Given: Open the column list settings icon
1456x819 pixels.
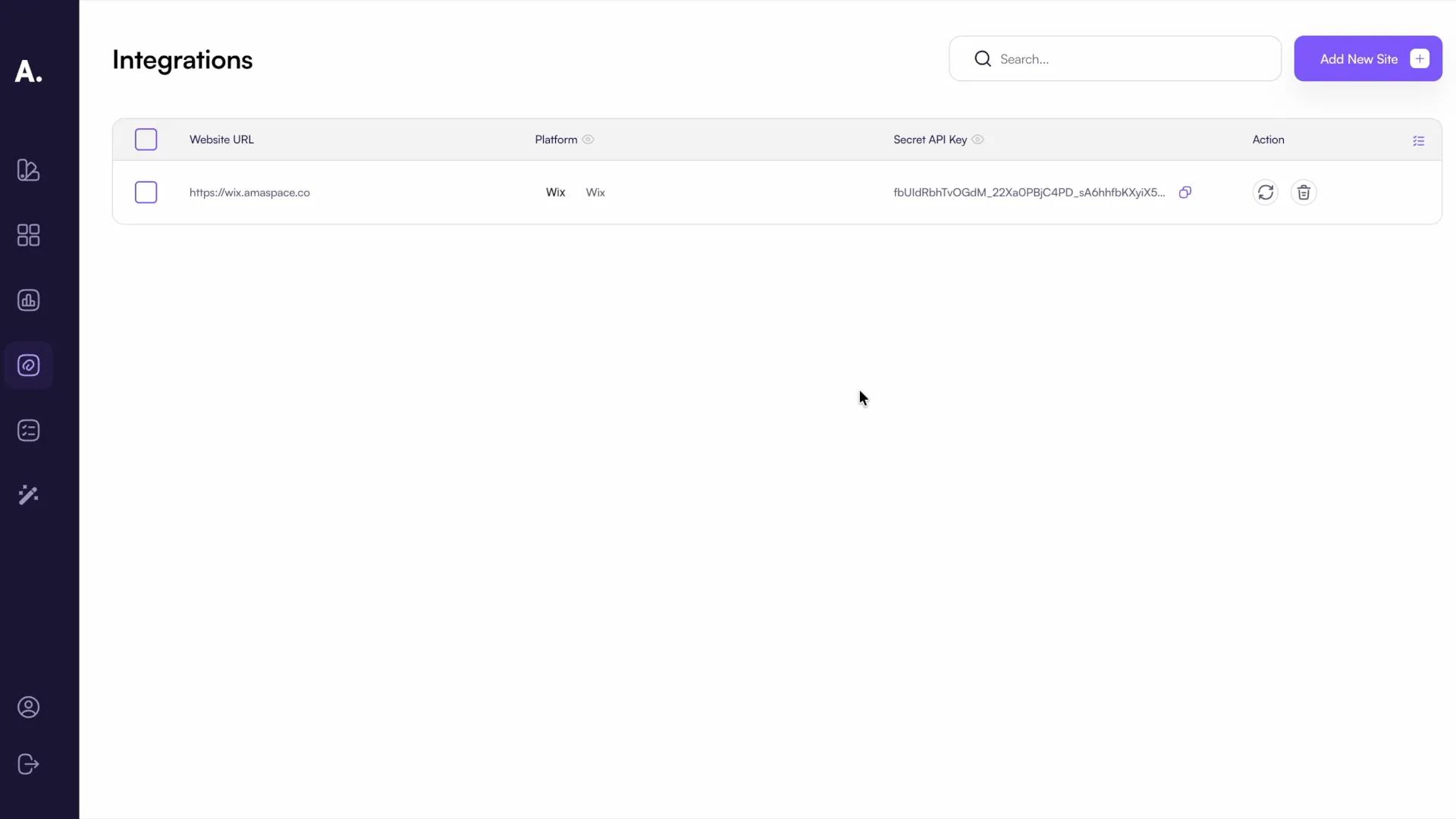Looking at the screenshot, I should click(1419, 141).
